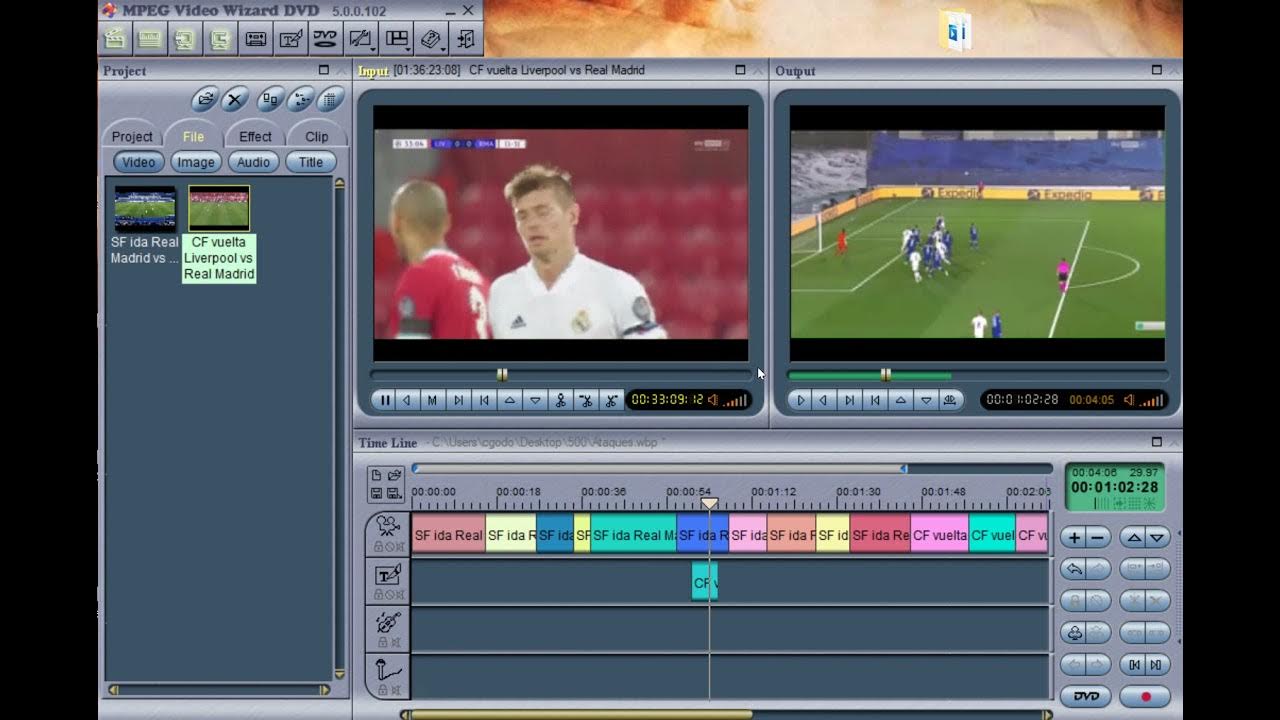
Task: Select the pink CF vuelta clip on timeline
Action: click(939, 535)
